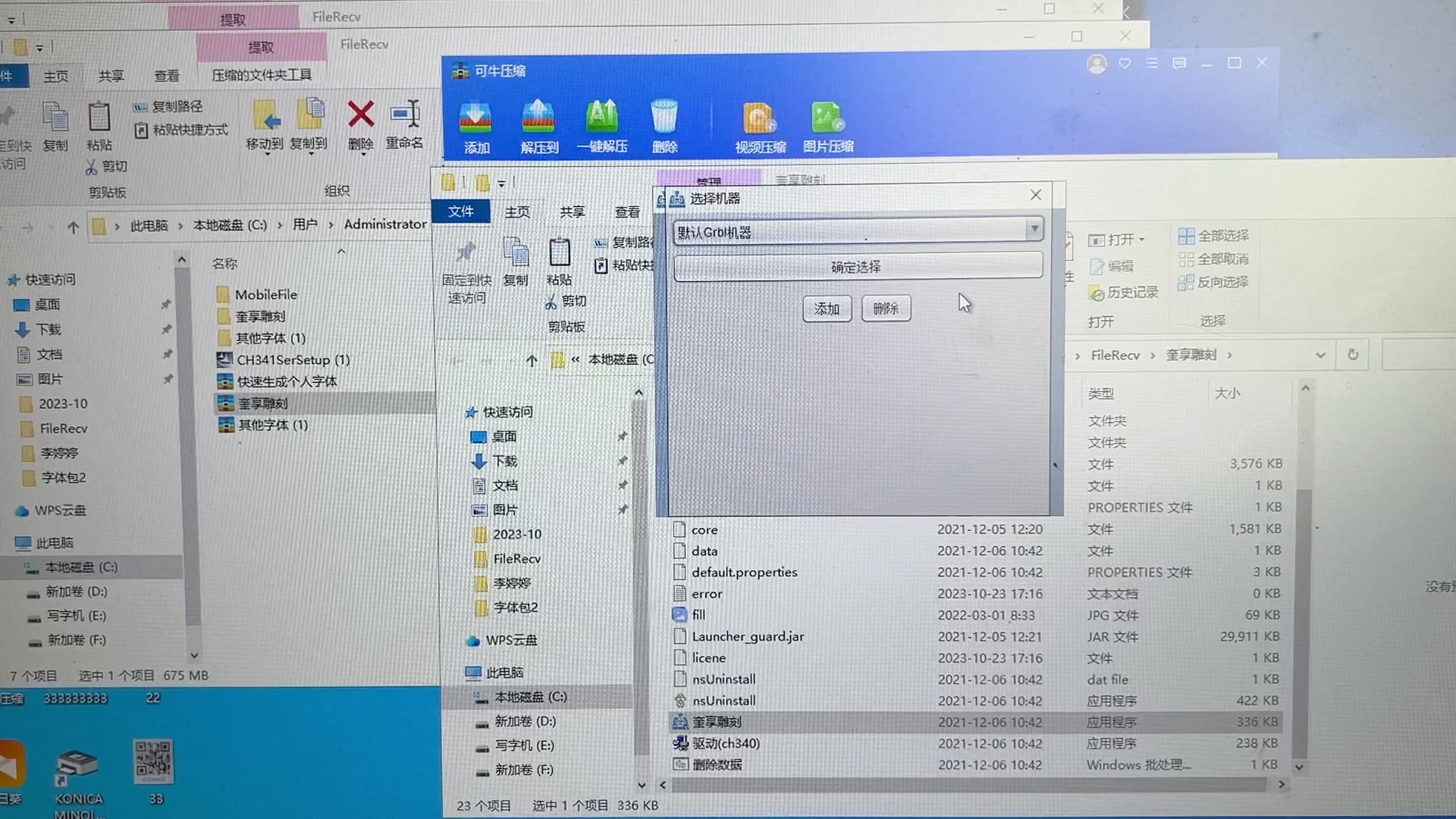Switch to 查看 tab in left Explorer
This screenshot has width=1456, height=819.
(167, 76)
